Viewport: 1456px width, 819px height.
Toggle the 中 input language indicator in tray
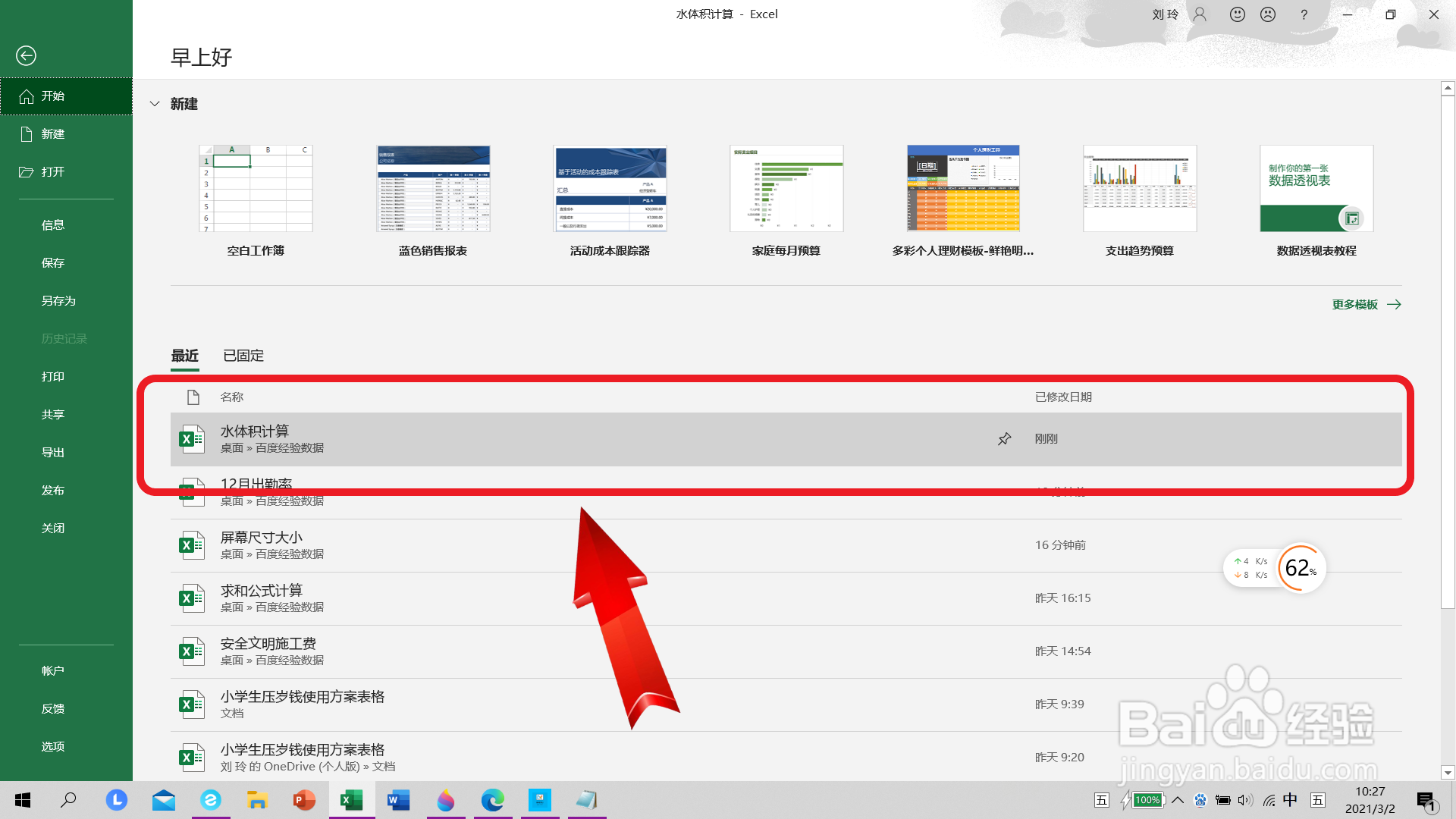tap(1290, 800)
